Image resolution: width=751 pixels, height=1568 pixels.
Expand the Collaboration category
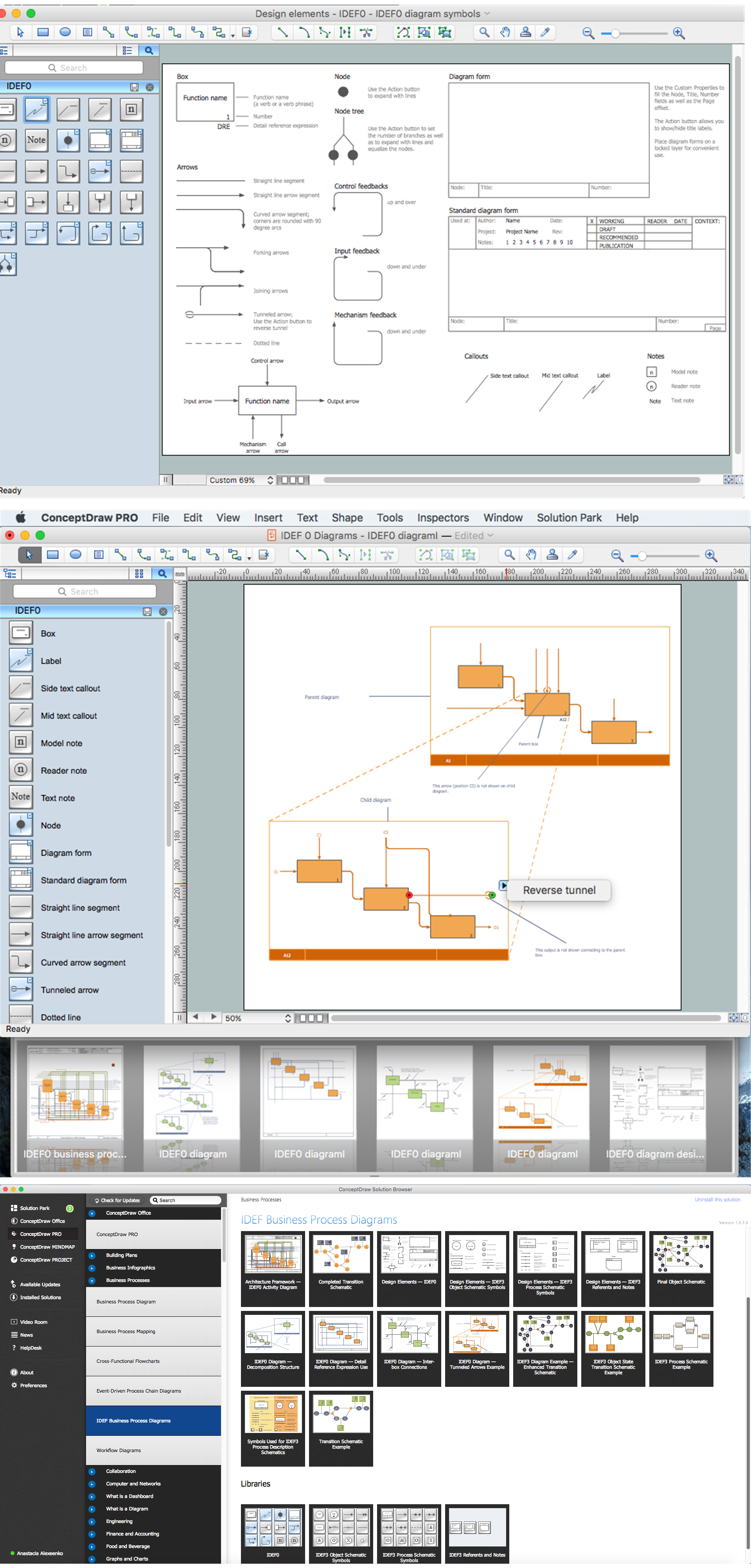click(x=92, y=1471)
